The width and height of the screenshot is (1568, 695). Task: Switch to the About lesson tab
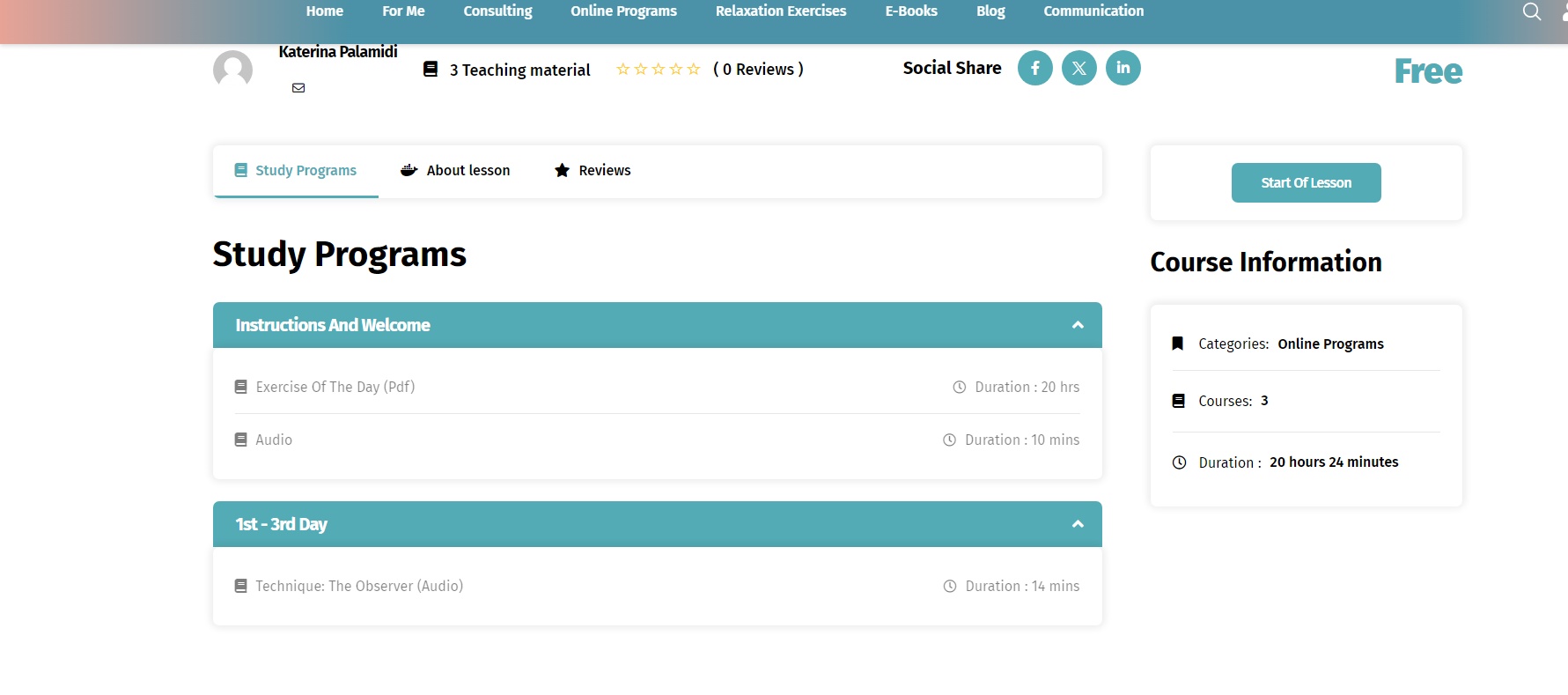click(455, 171)
